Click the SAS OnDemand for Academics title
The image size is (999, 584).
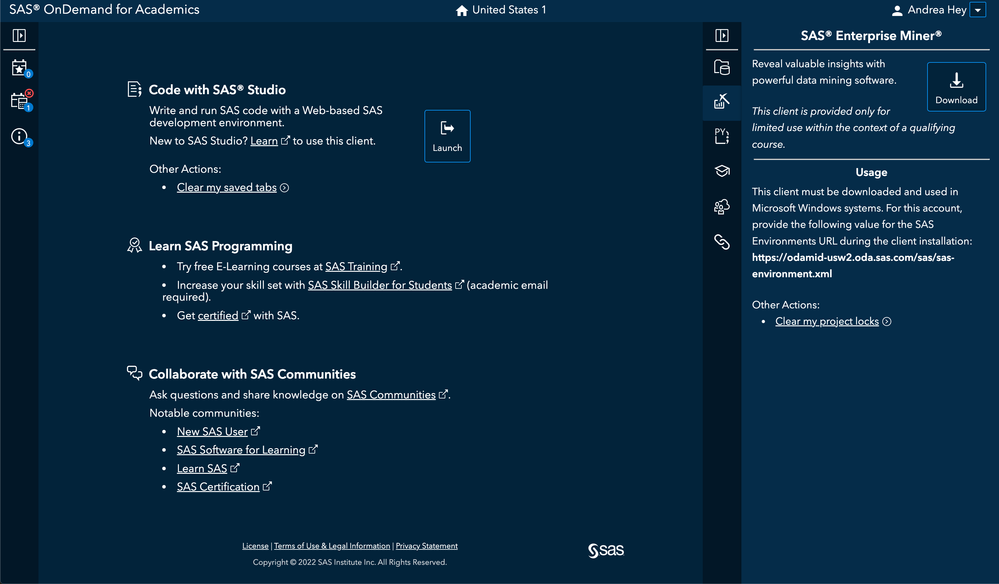(104, 10)
